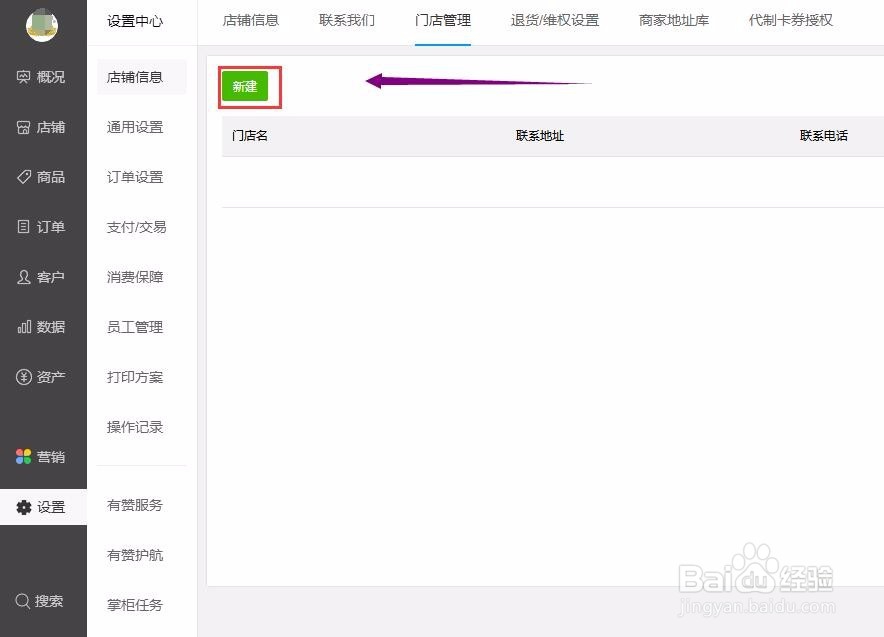Open 操作记录 in the sidebar

point(135,427)
